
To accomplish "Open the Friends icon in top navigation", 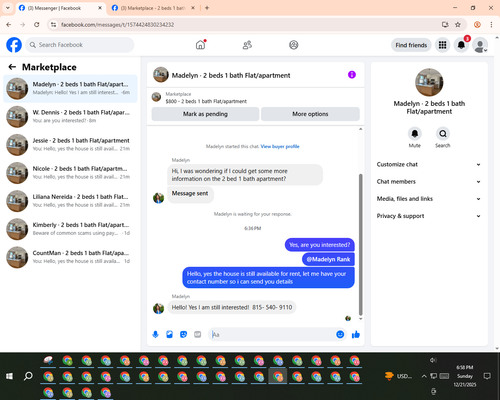I will 247,45.
